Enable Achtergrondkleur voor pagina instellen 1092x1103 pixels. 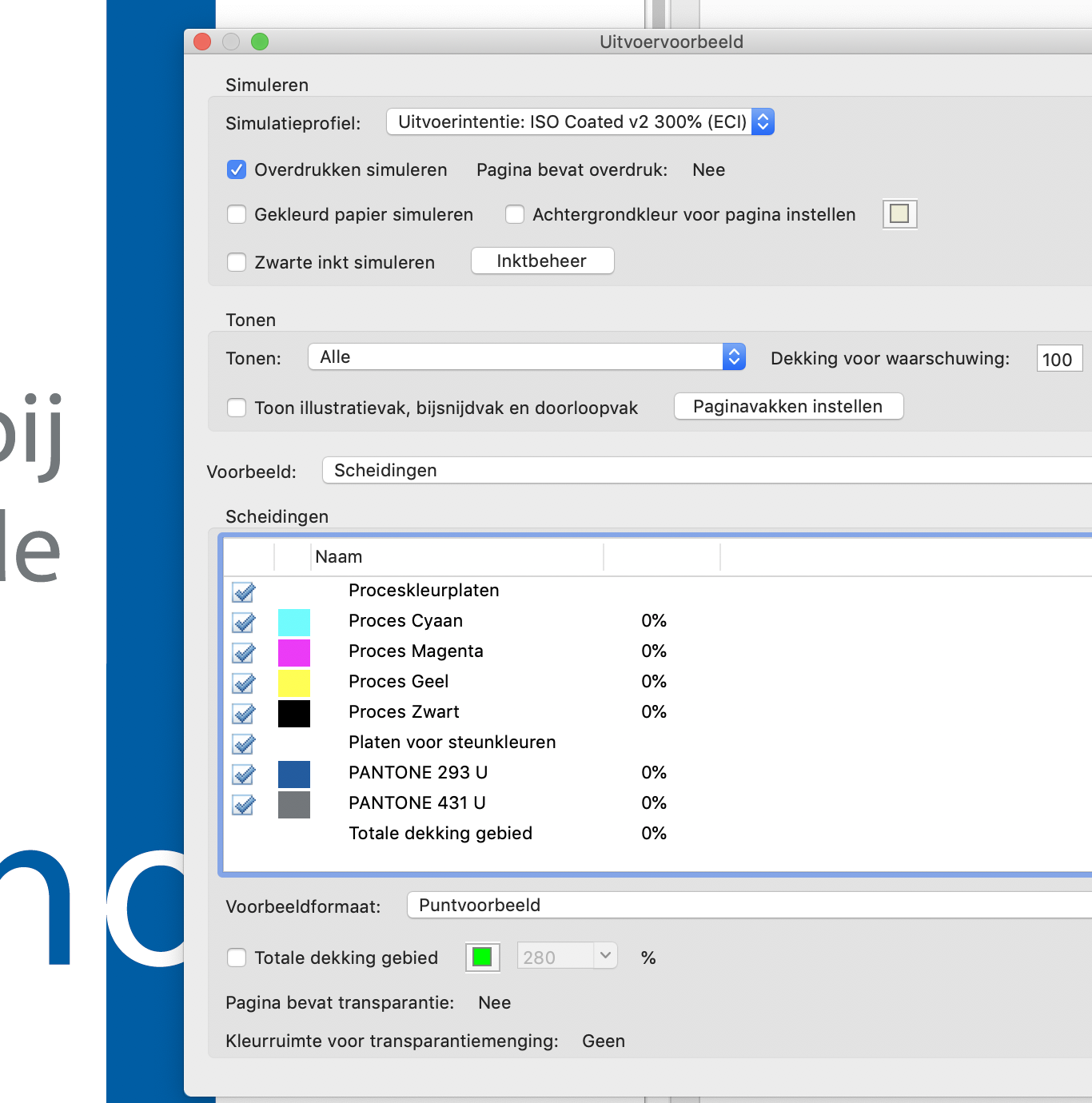point(515,214)
